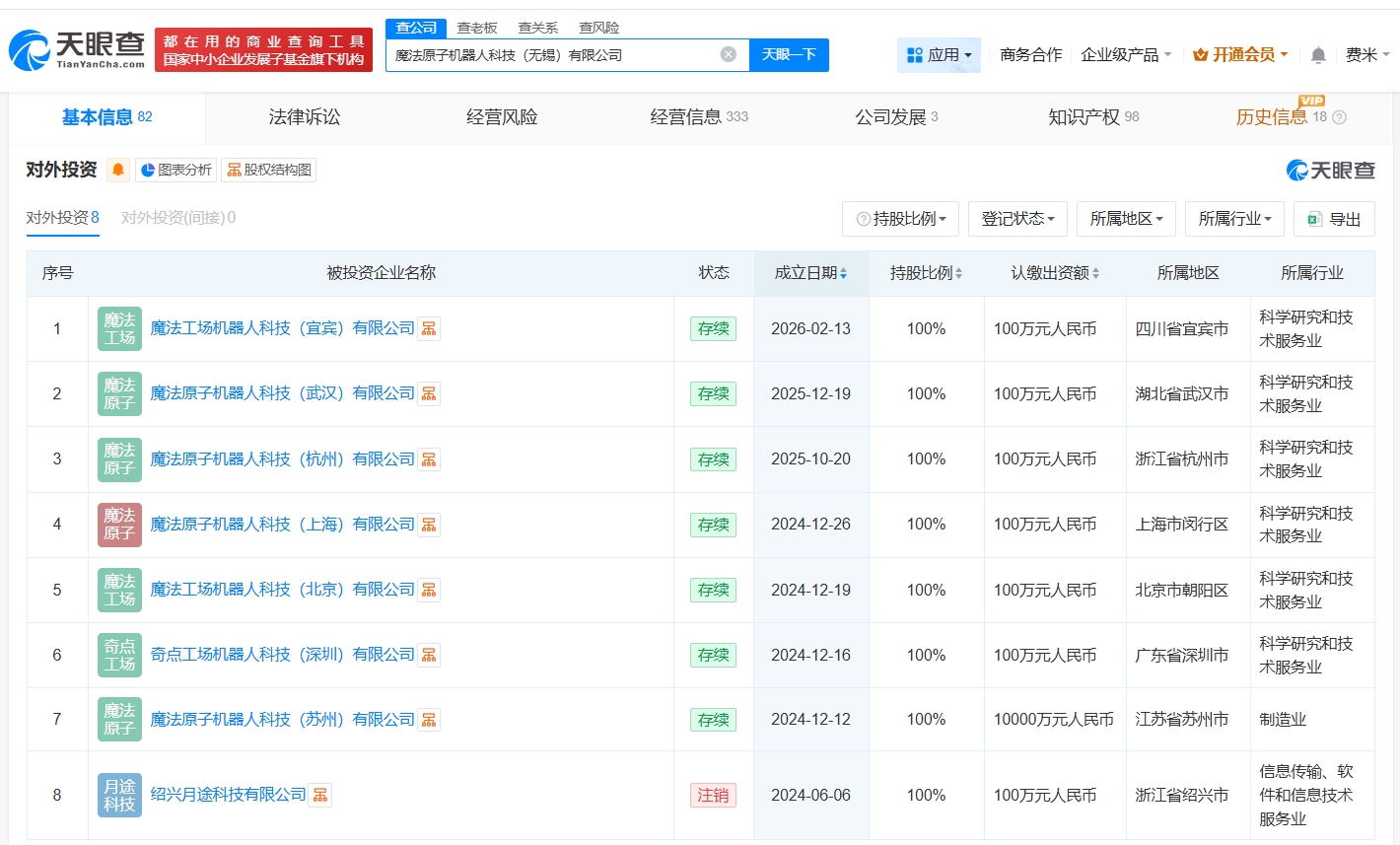Screen dimensions: 1400x845
Task: Clear the search box with the X icon
Action: tap(728, 54)
